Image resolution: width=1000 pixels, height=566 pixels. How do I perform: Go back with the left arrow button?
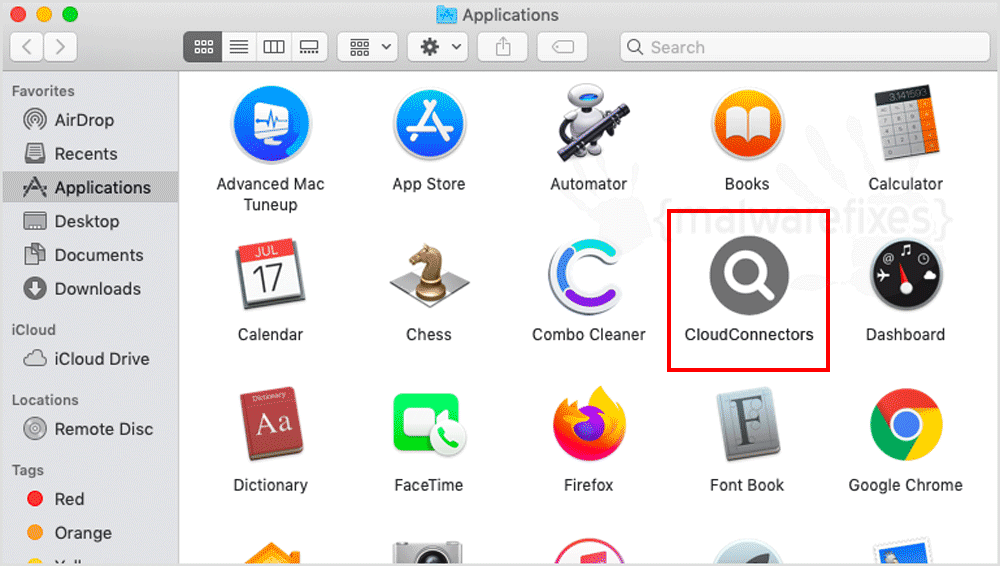[x=27, y=47]
